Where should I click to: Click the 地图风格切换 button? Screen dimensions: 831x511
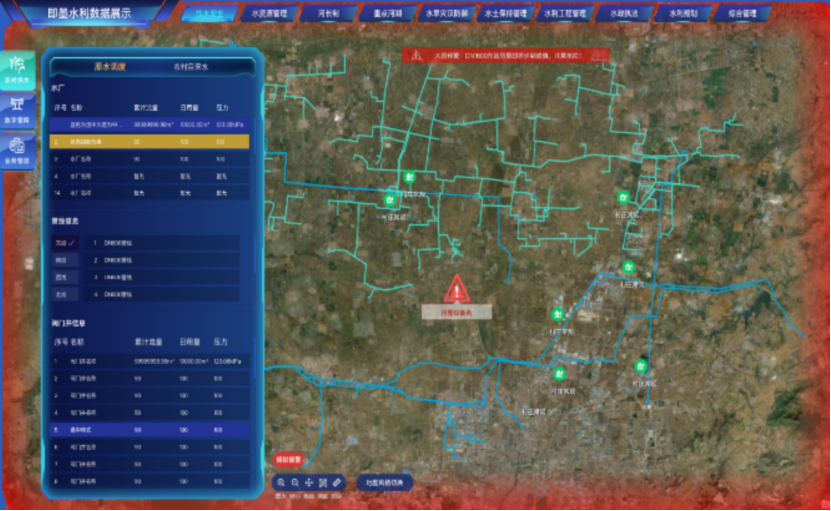pos(384,482)
